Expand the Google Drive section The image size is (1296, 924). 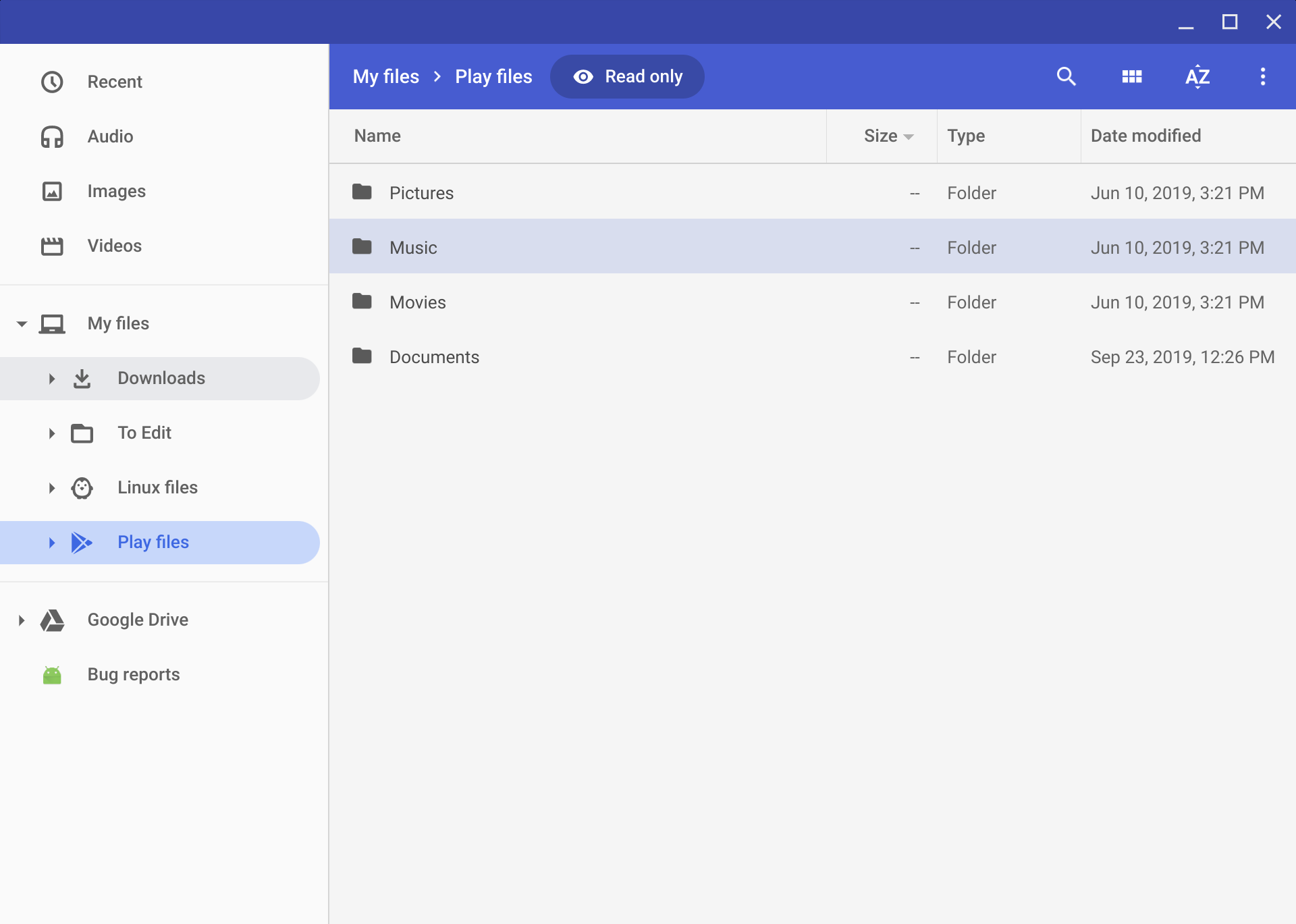click(x=20, y=619)
